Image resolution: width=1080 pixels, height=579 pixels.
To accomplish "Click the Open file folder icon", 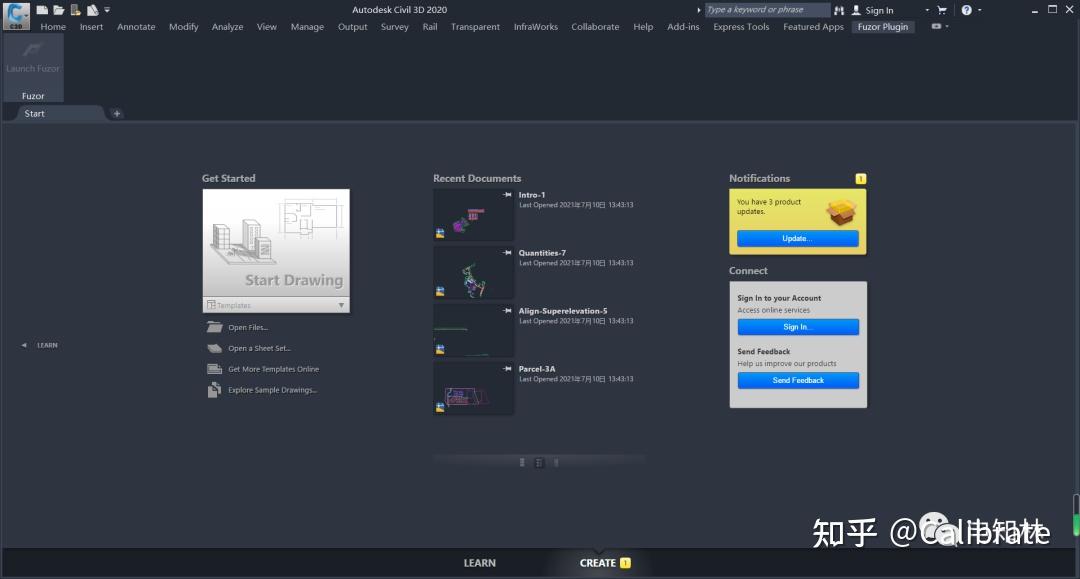I will (x=59, y=9).
